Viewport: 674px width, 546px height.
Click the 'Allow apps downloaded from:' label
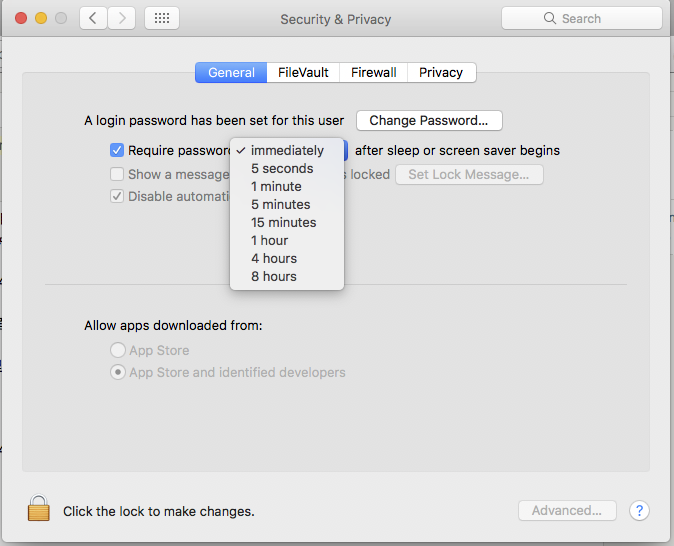pyautogui.click(x=173, y=325)
